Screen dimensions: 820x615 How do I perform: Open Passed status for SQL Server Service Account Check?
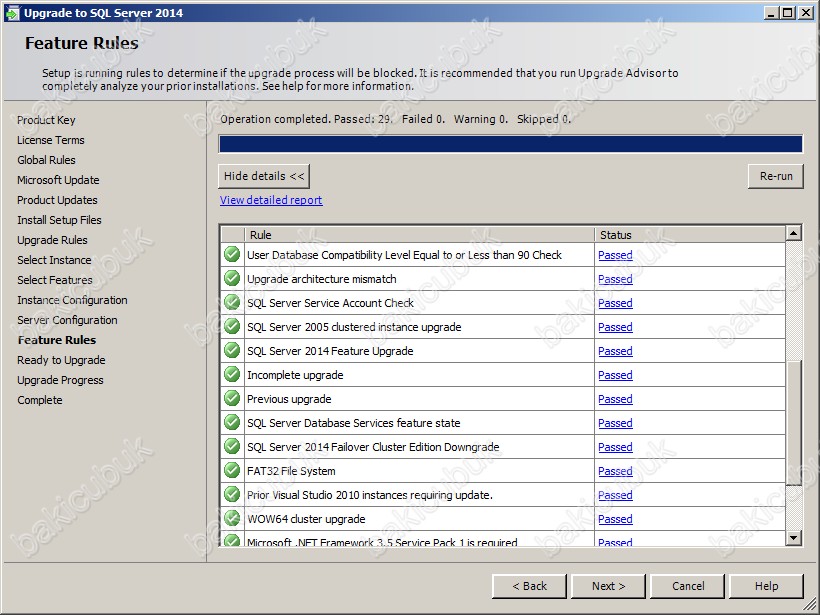click(615, 303)
